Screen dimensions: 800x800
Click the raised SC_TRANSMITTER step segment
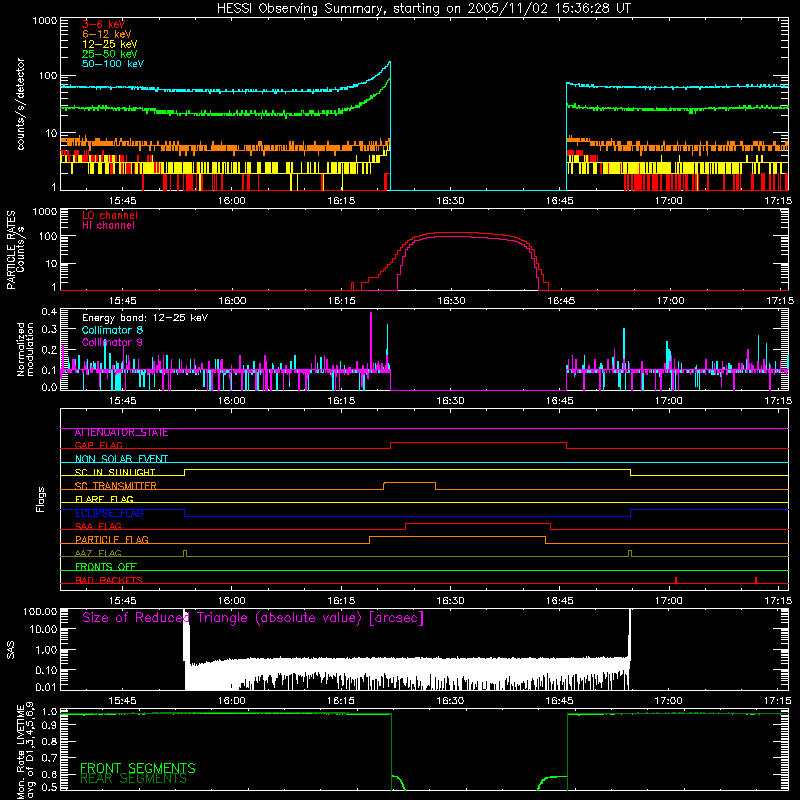click(x=409, y=483)
